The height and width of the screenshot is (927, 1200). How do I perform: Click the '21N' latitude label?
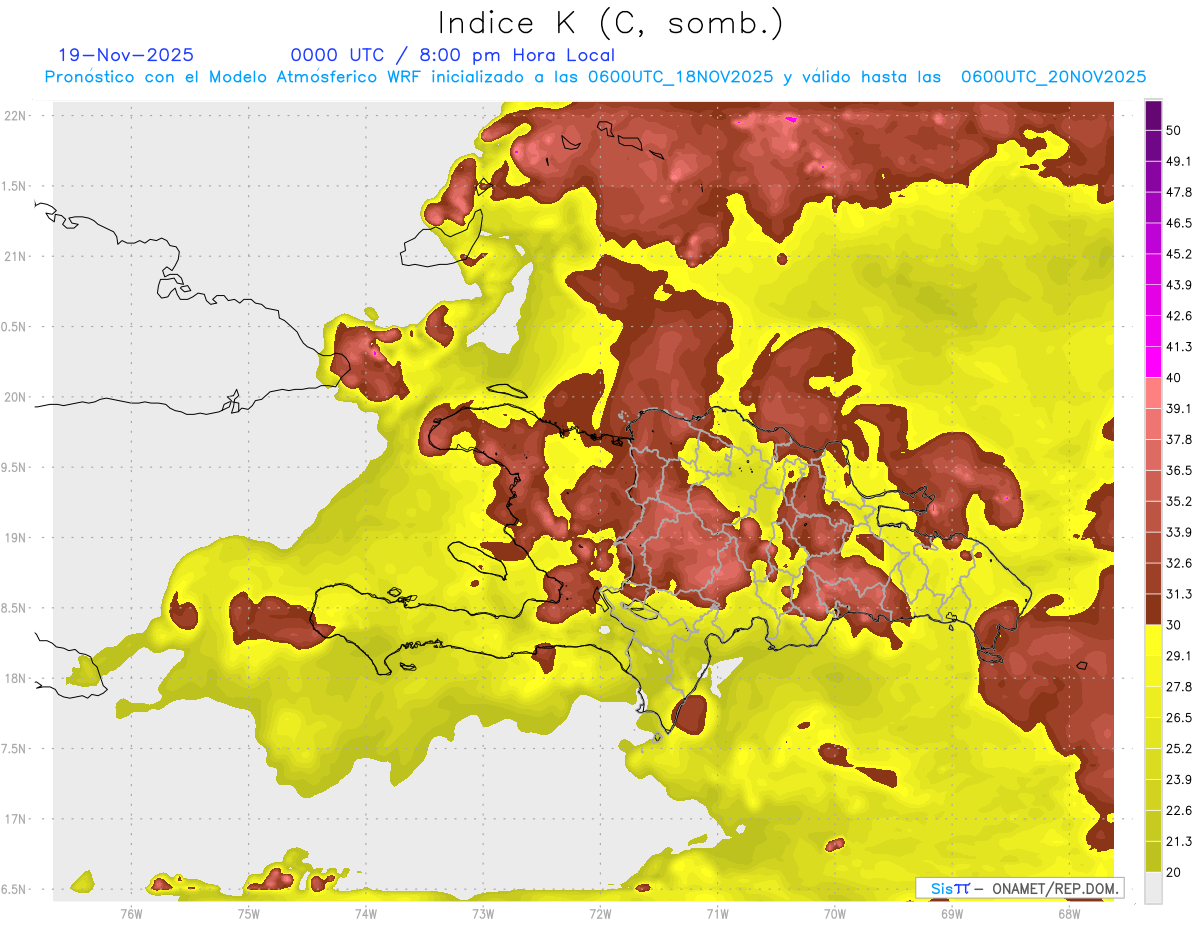tap(17, 256)
